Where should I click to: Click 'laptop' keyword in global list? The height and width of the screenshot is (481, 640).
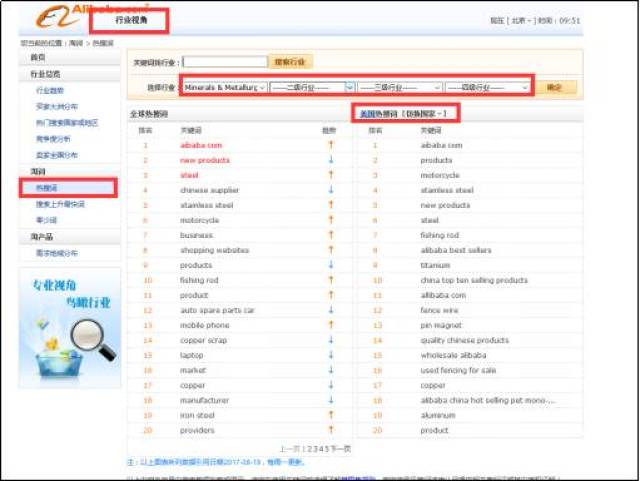pos(191,355)
